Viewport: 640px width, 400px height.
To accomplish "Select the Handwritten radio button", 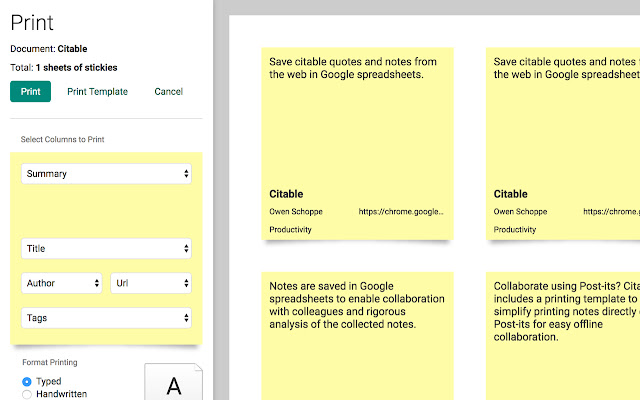I will [x=27, y=394].
